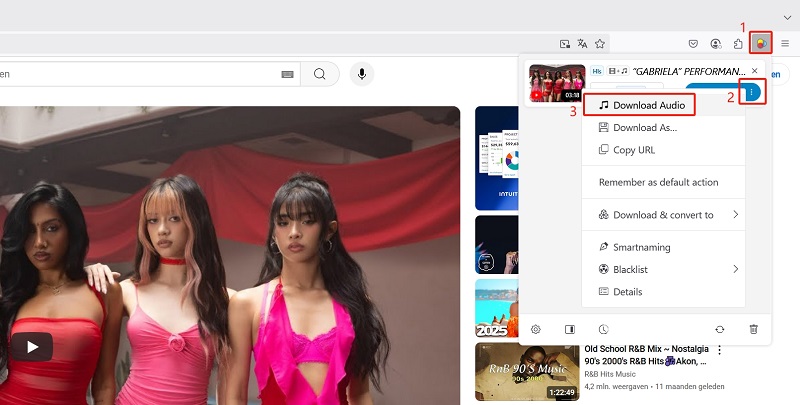Play the main video with the play button
800x405 pixels.
click(32, 347)
